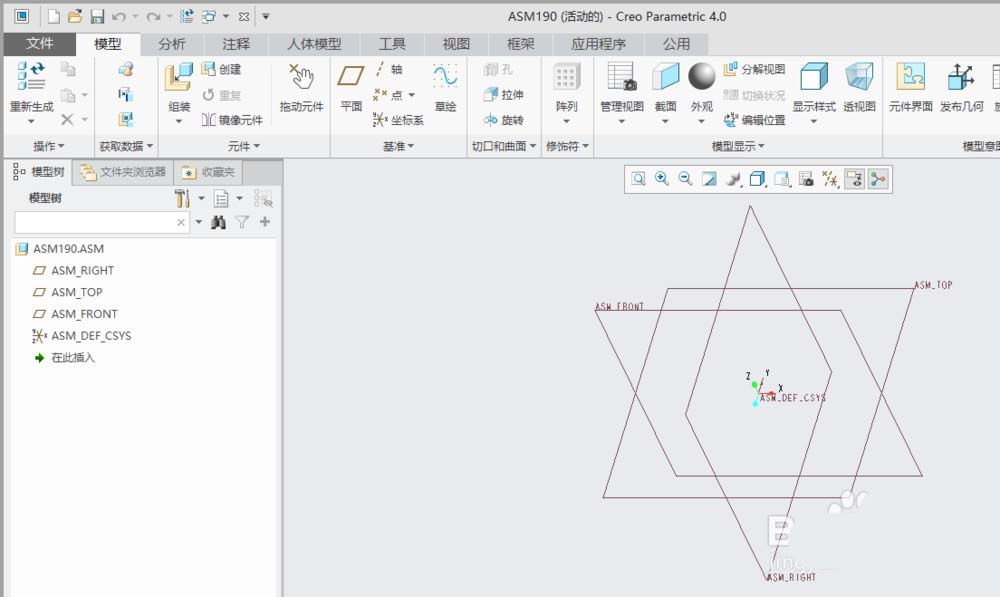Toggle the spin center display icon
Screen dimensions: 1000x597
(878, 179)
